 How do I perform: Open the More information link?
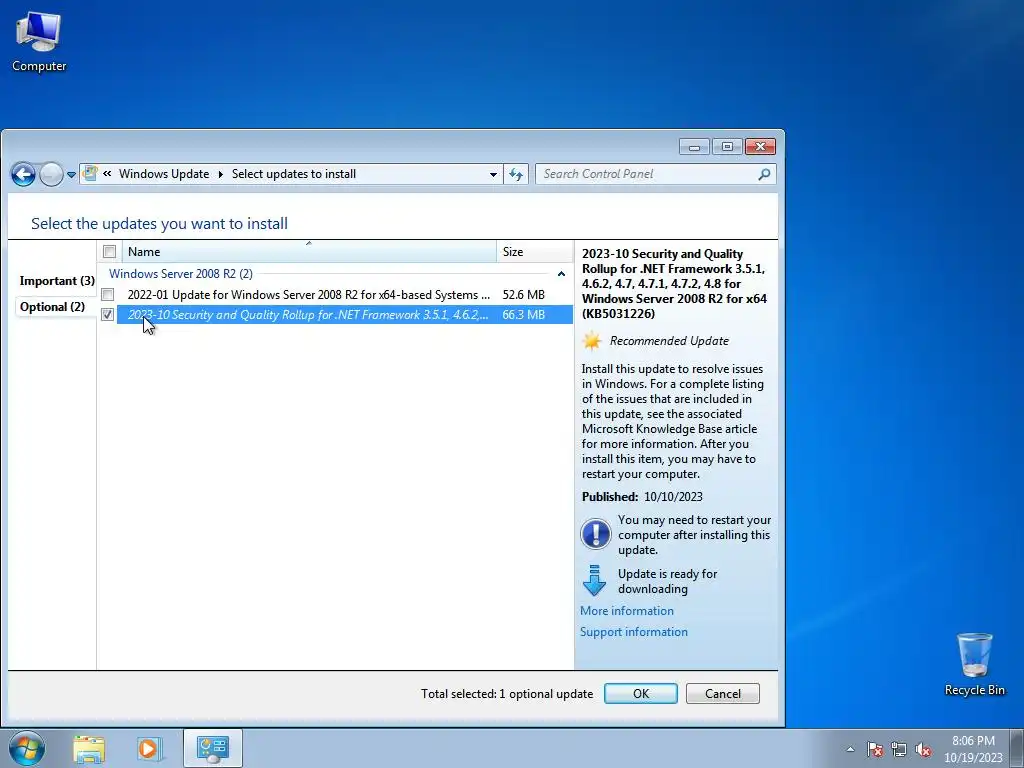(626, 611)
